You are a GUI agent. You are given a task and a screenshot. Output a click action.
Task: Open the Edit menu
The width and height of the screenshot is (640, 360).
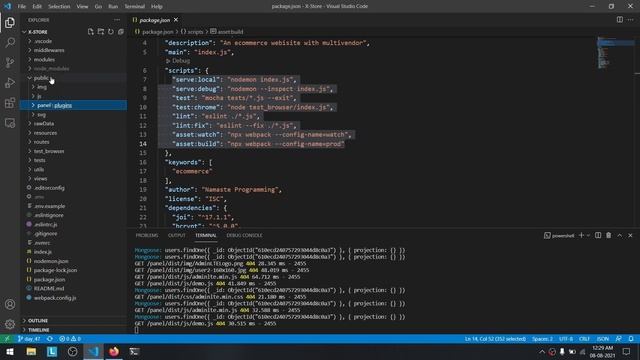(x=37, y=6)
